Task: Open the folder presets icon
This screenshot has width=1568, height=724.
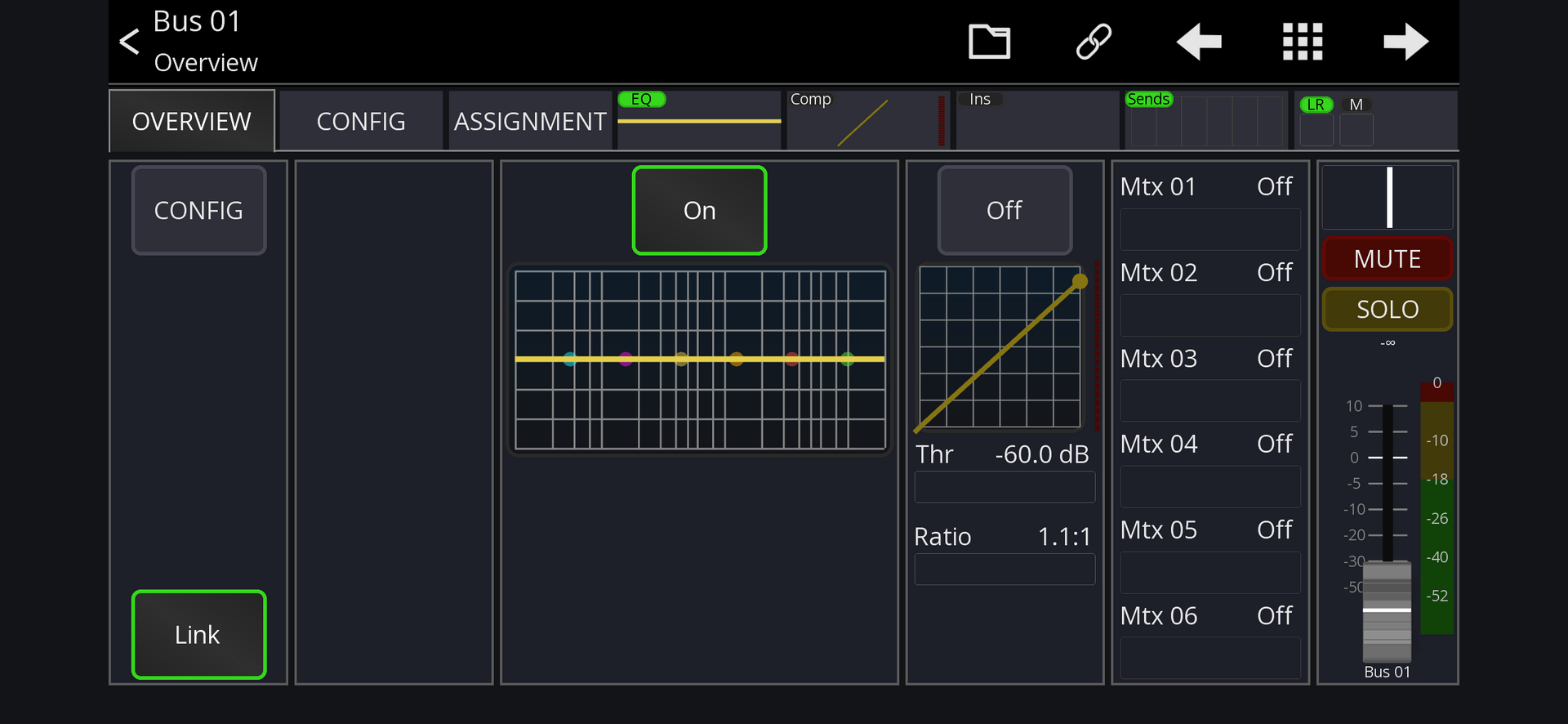Action: (x=989, y=42)
